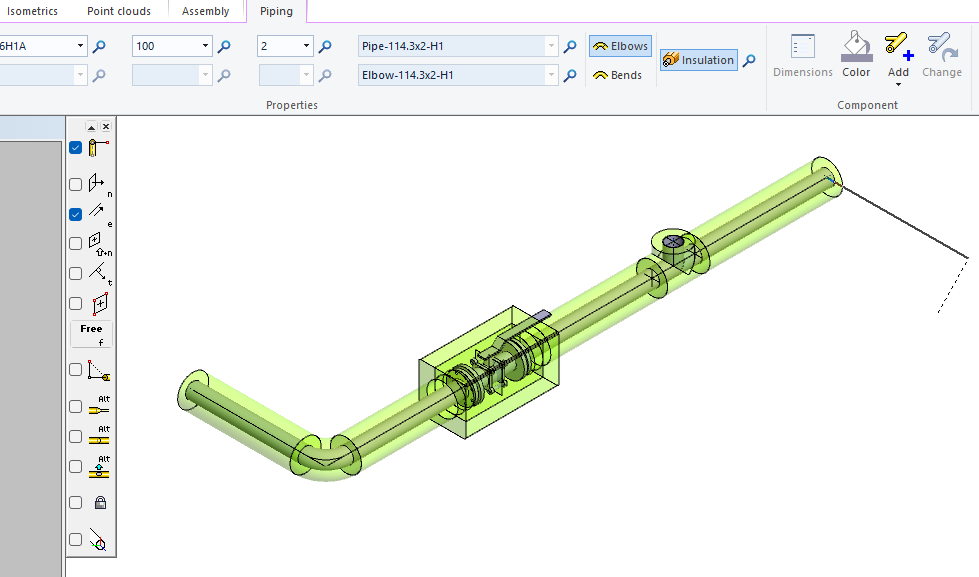Image resolution: width=979 pixels, height=577 pixels.
Task: Click the magnifier beside the nominal size 100
Action: 224,45
